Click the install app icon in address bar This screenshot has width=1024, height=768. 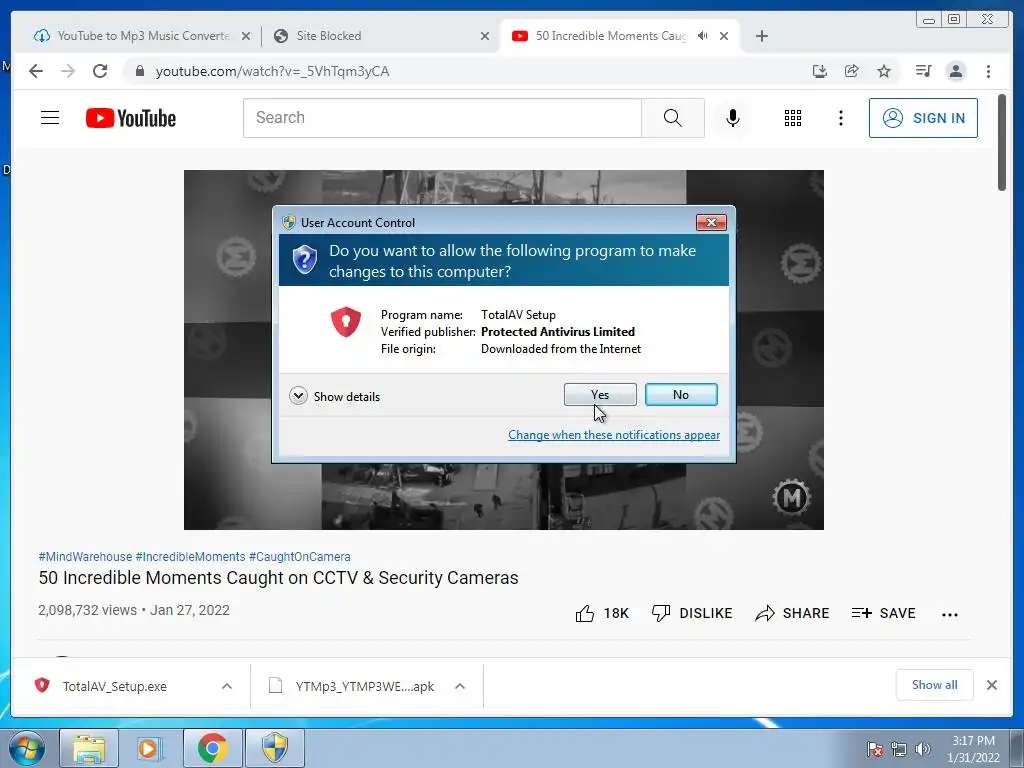820,71
